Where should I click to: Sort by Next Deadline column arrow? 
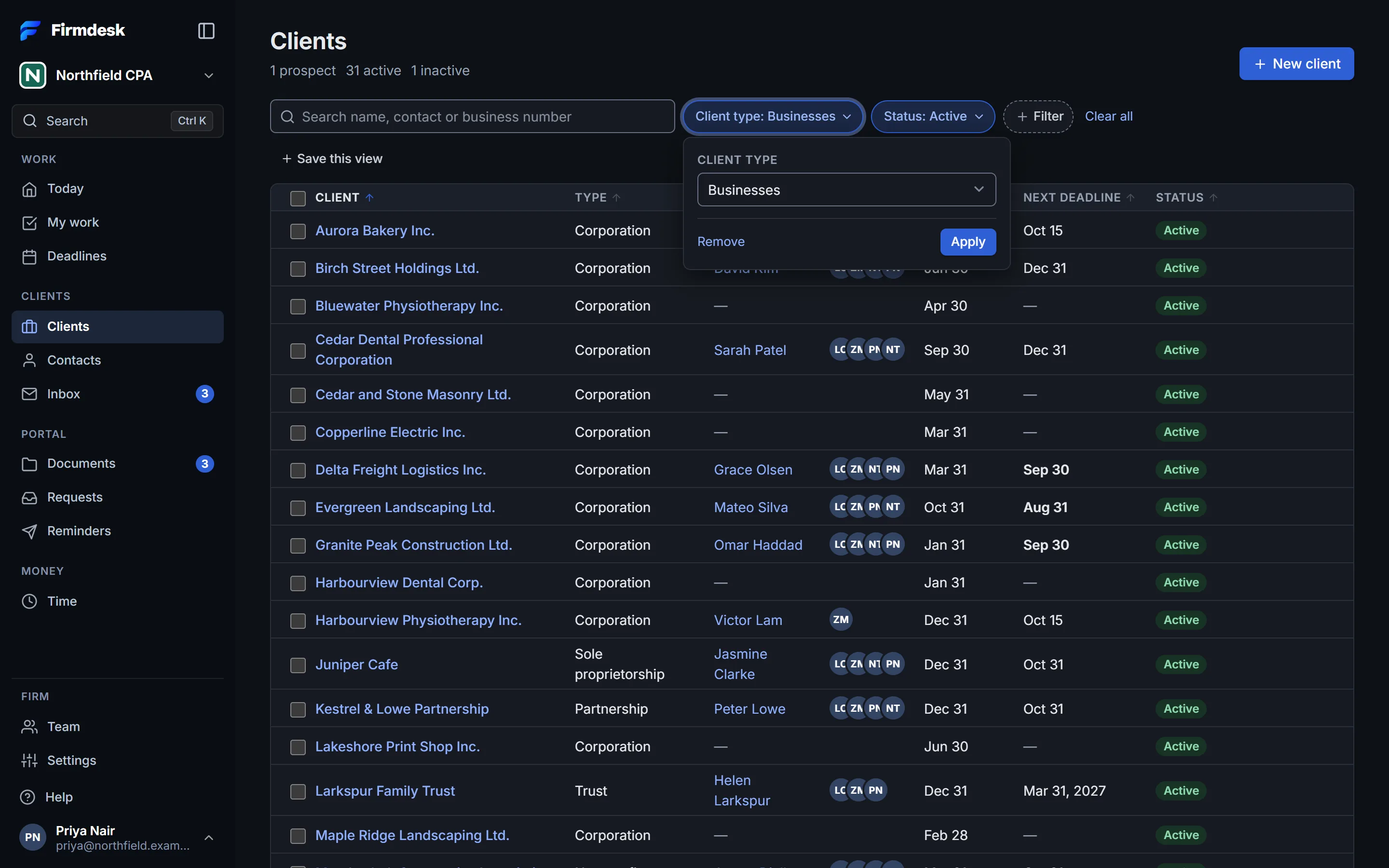tap(1130, 198)
